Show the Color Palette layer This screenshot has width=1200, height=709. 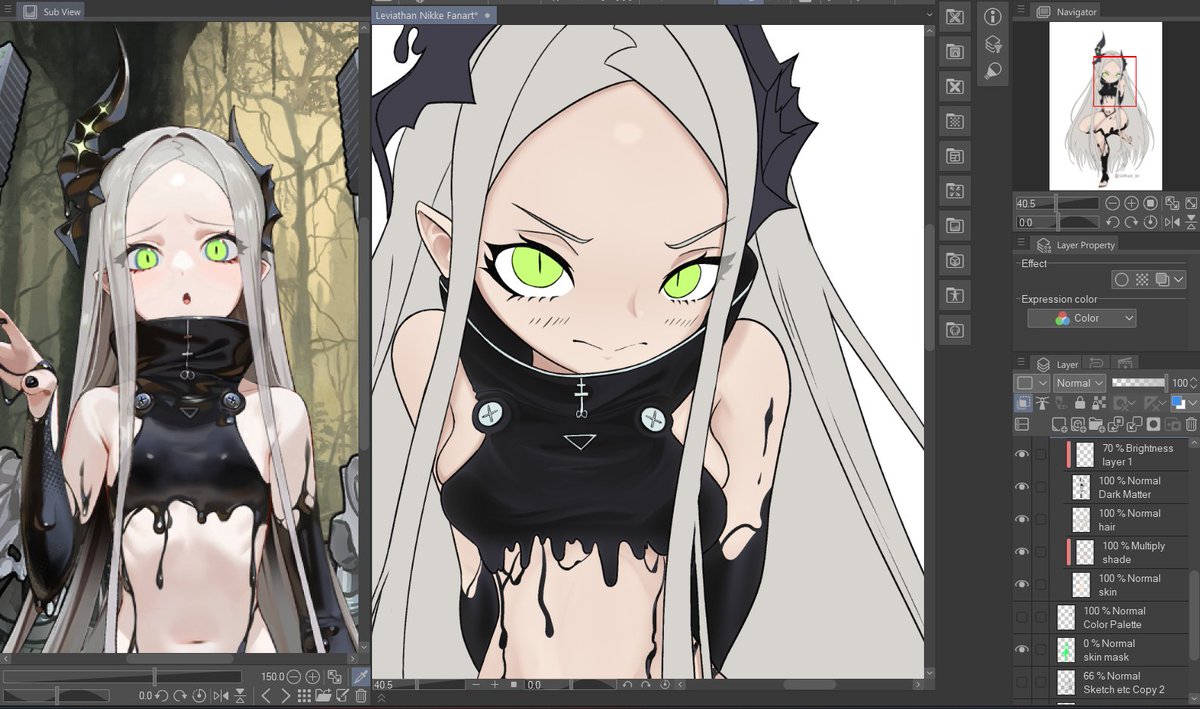[1022, 617]
